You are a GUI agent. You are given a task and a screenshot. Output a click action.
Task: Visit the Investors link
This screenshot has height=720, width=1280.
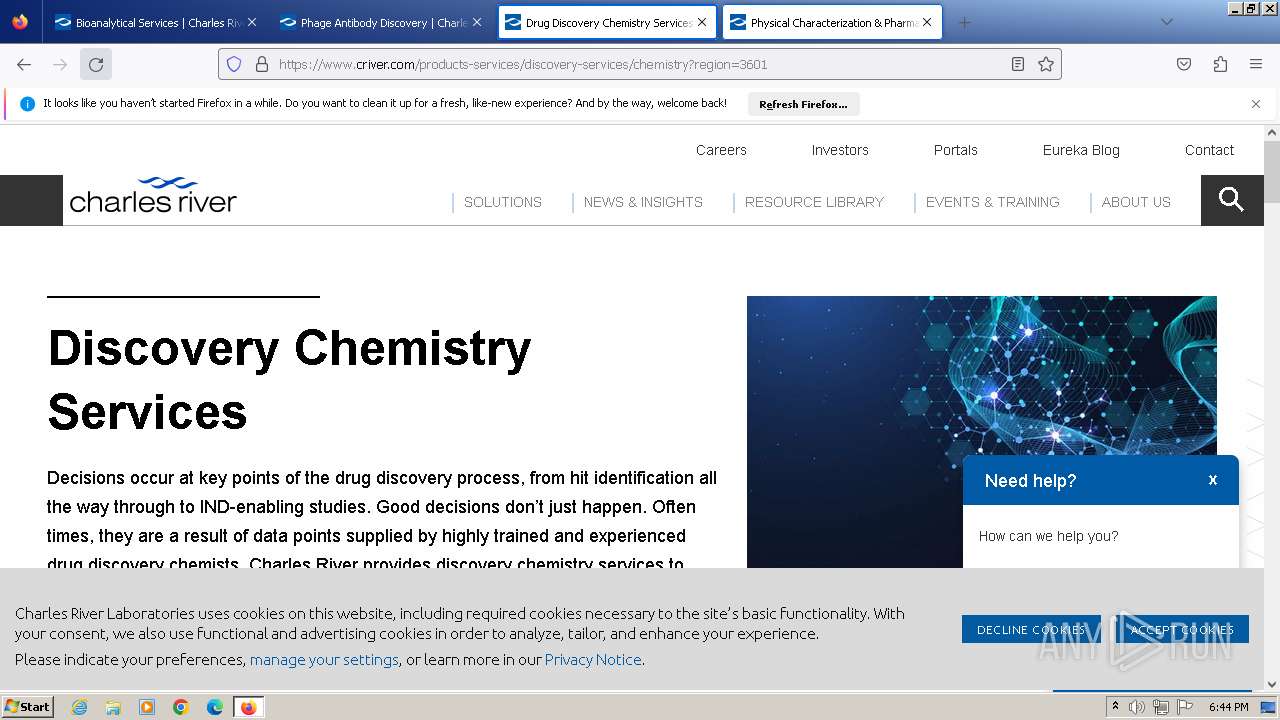(840, 150)
